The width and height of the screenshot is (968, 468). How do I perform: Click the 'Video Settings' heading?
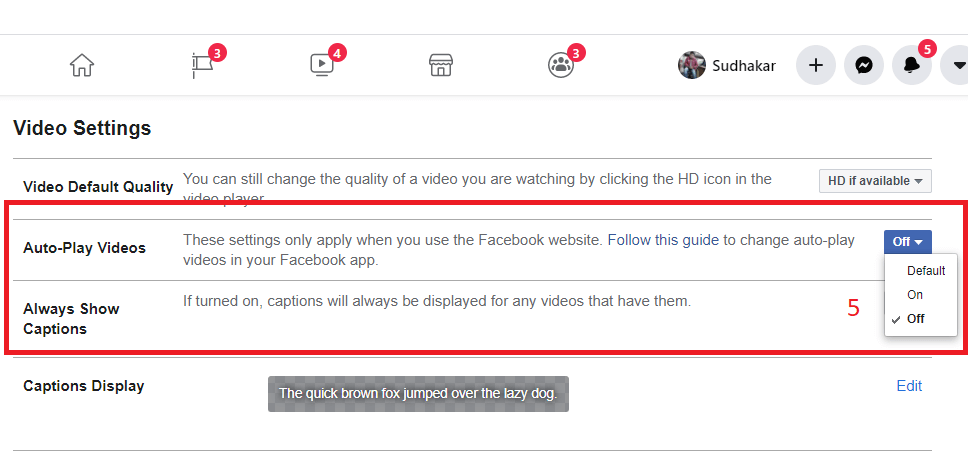point(82,128)
